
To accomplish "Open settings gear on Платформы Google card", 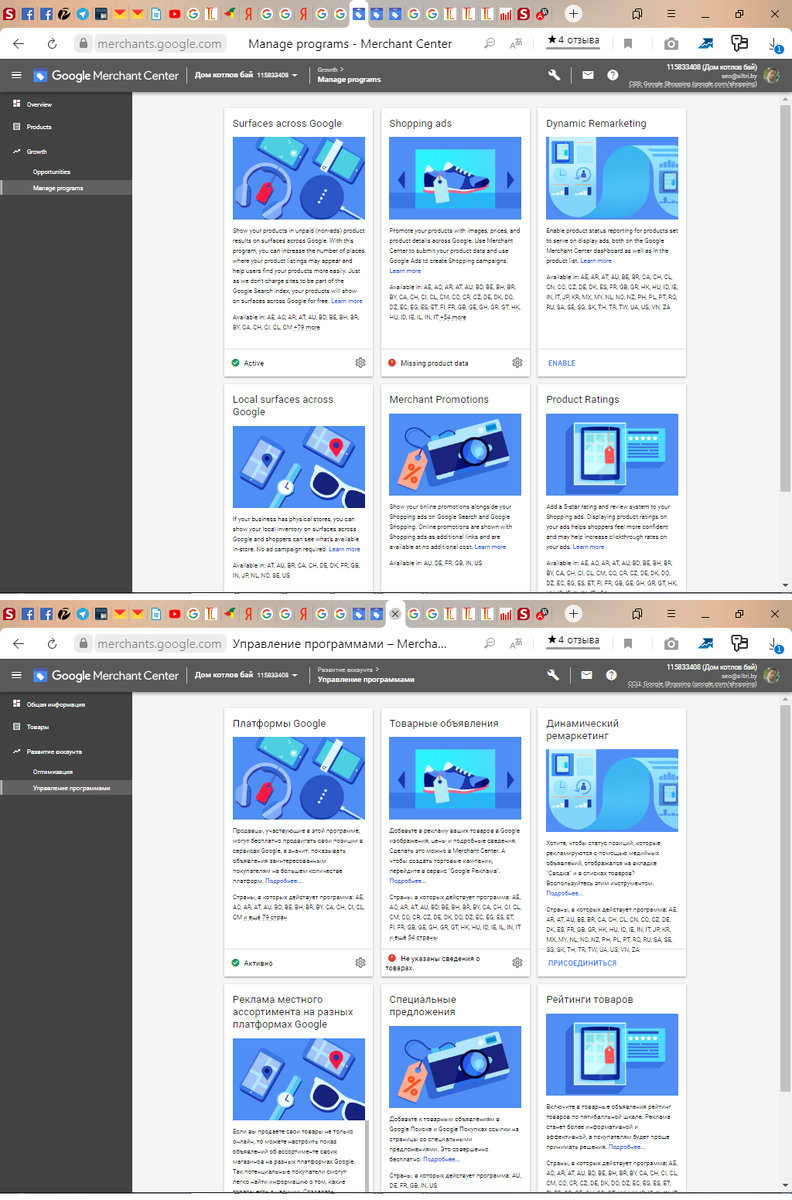I will tap(360, 963).
